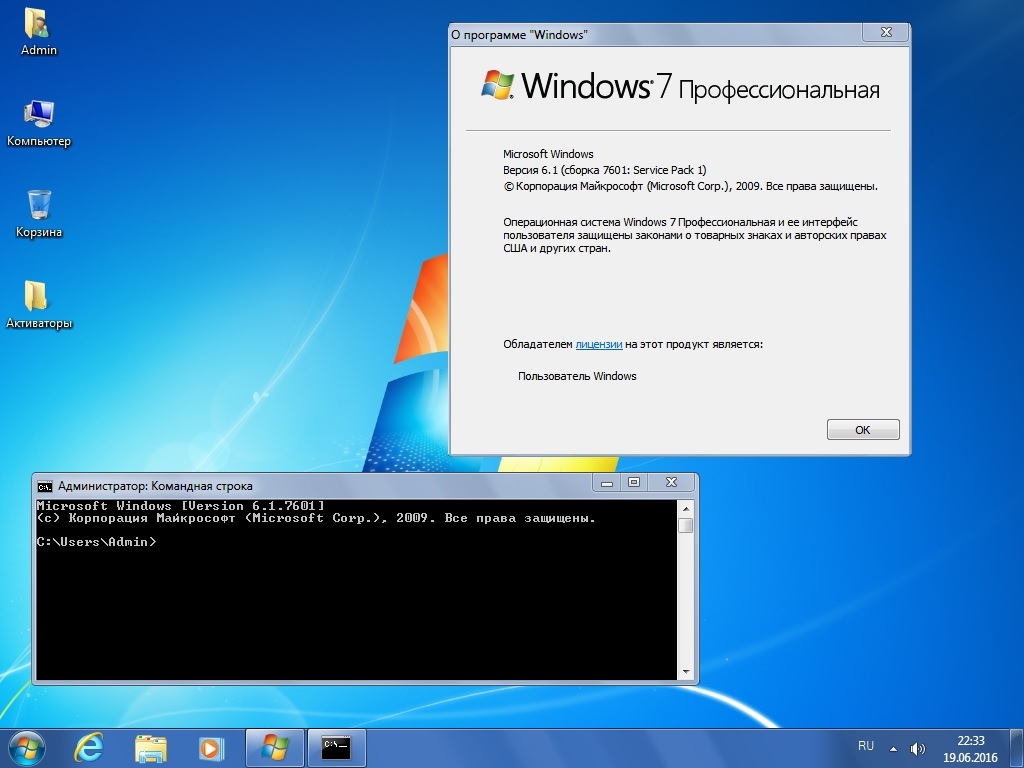
Task: Open Windows Media Player from taskbar
Action: point(210,747)
